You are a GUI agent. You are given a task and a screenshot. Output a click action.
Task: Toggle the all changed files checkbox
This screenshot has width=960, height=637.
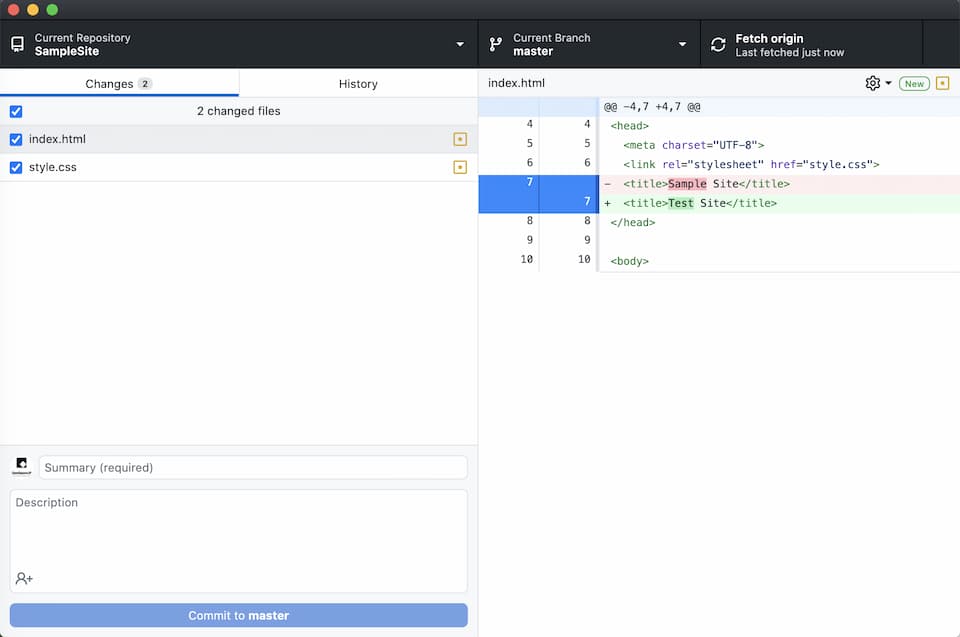[16, 111]
